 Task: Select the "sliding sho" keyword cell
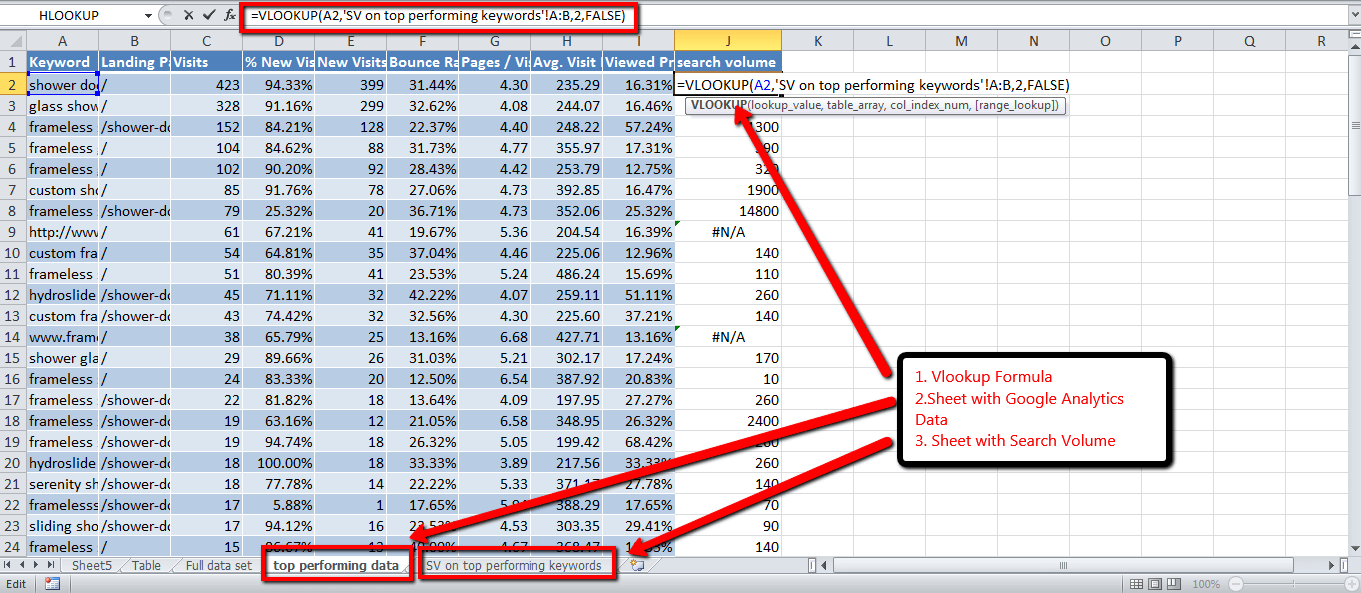(x=62, y=526)
